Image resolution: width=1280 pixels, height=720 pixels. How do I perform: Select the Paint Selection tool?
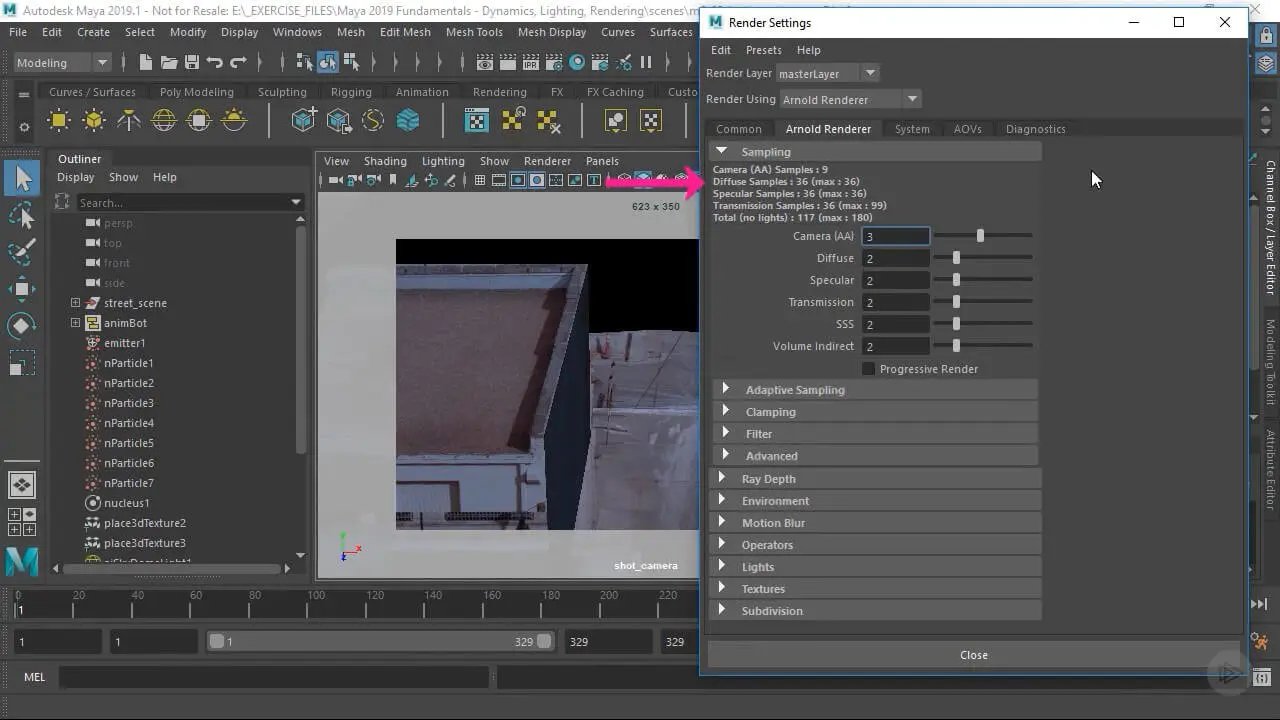(22, 251)
